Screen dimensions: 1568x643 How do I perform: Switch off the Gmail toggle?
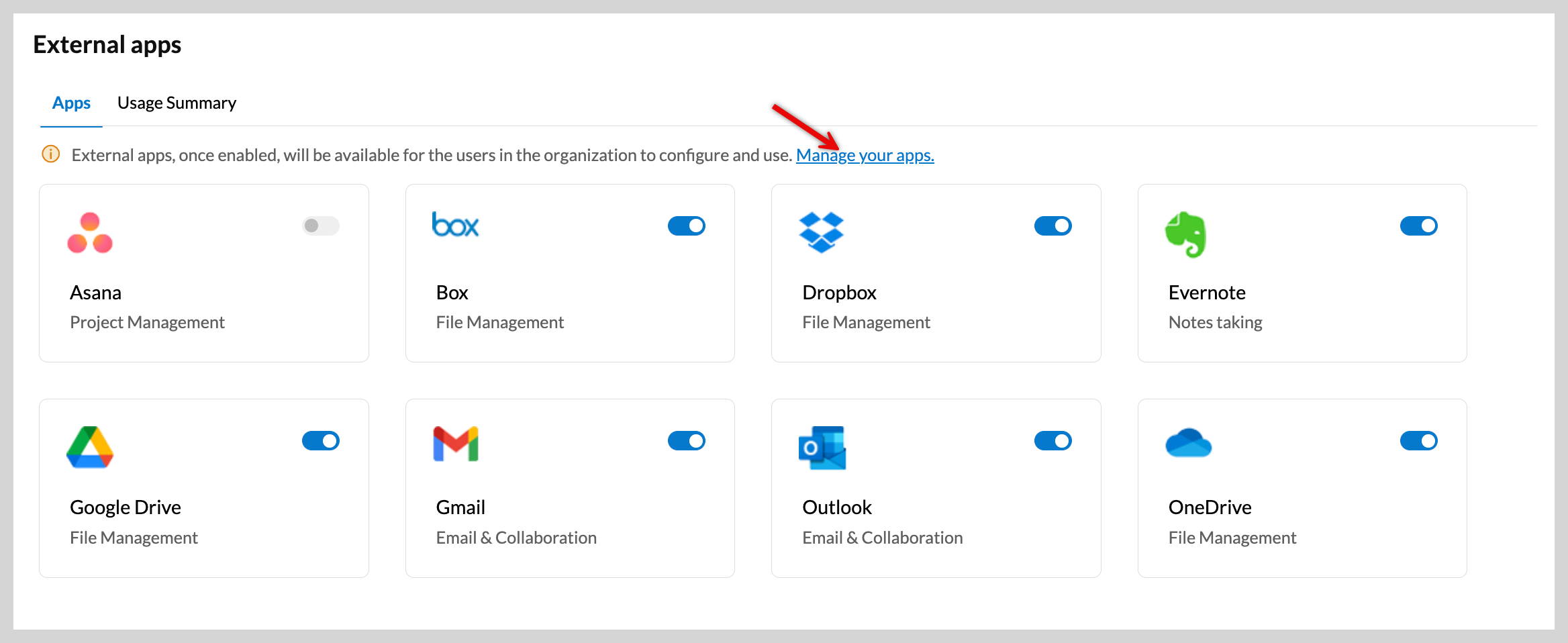[x=686, y=441]
